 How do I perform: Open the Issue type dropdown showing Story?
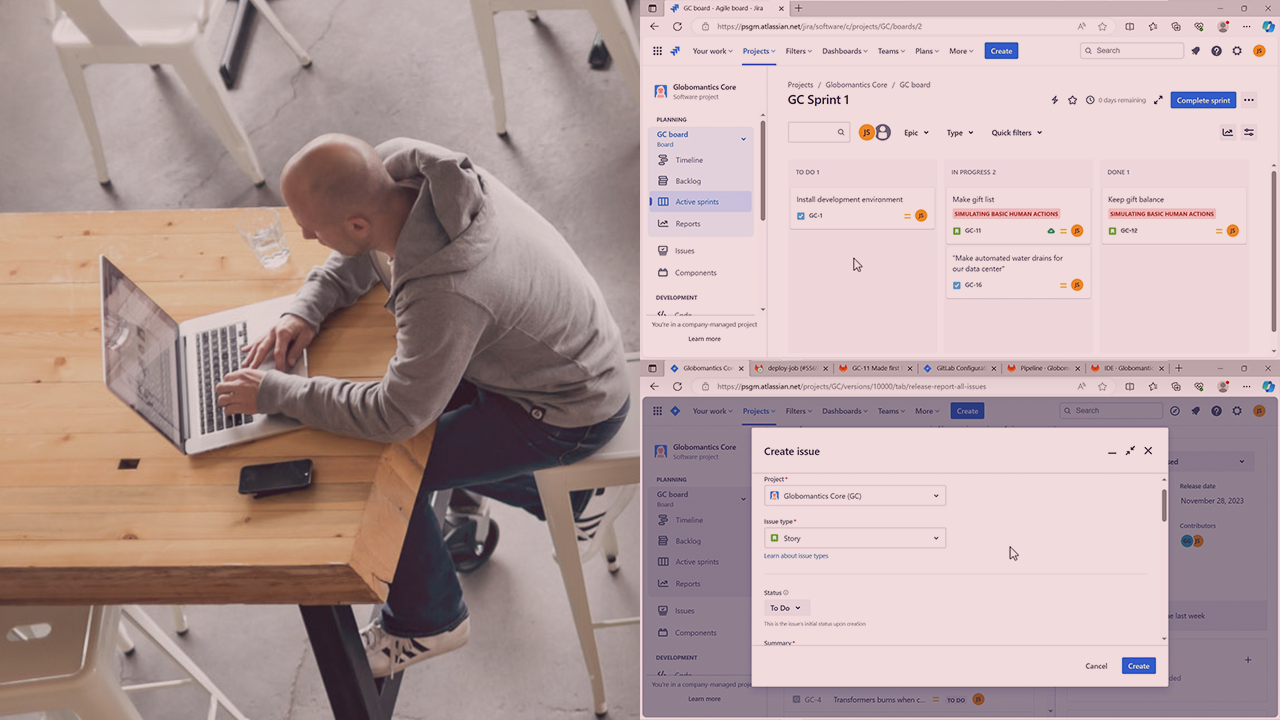(x=855, y=538)
